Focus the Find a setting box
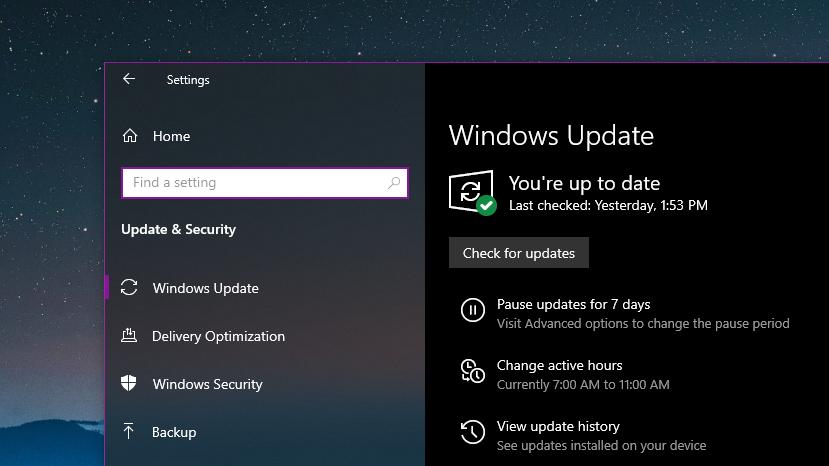 click(265, 183)
